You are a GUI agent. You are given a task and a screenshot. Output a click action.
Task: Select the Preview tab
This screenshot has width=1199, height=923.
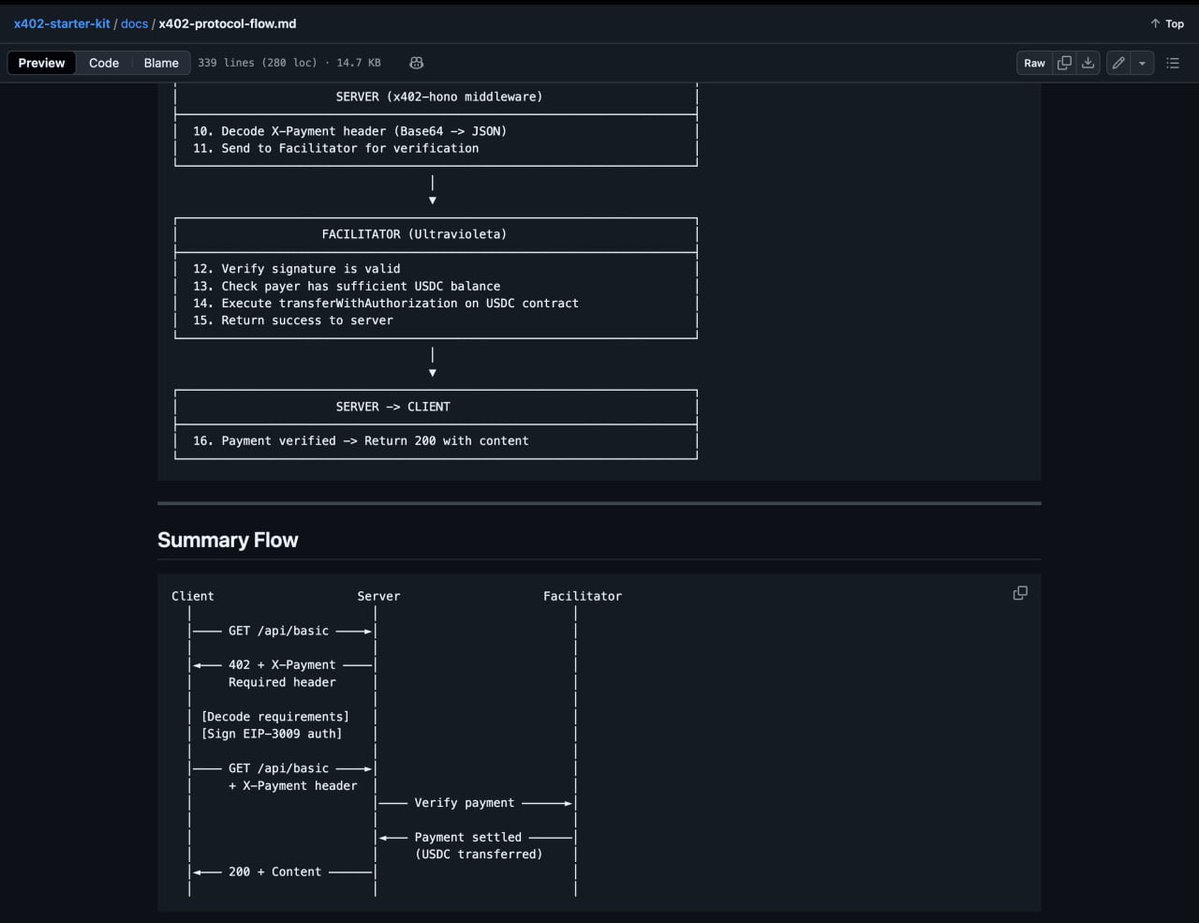(41, 62)
